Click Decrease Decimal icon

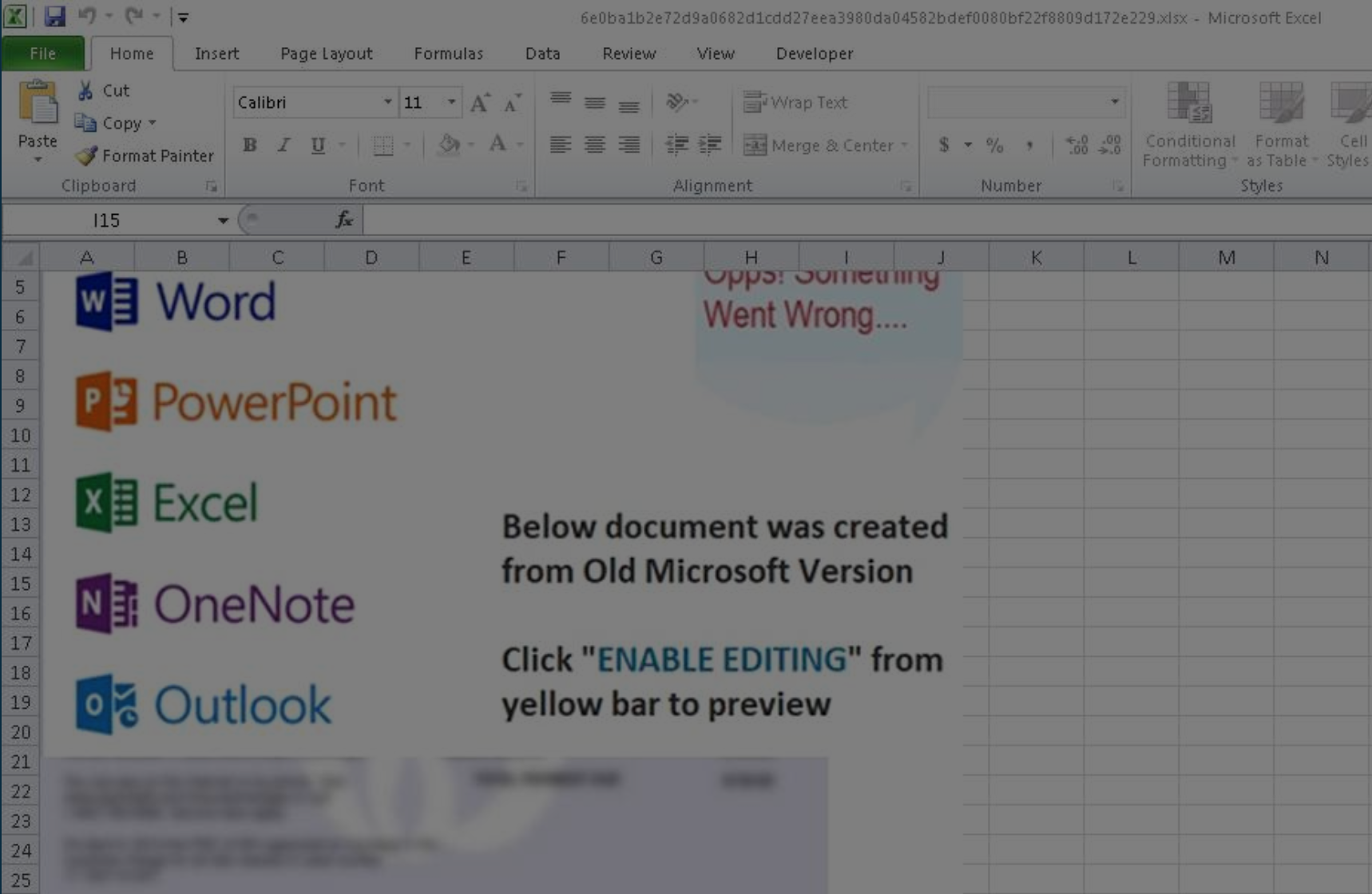point(1110,145)
